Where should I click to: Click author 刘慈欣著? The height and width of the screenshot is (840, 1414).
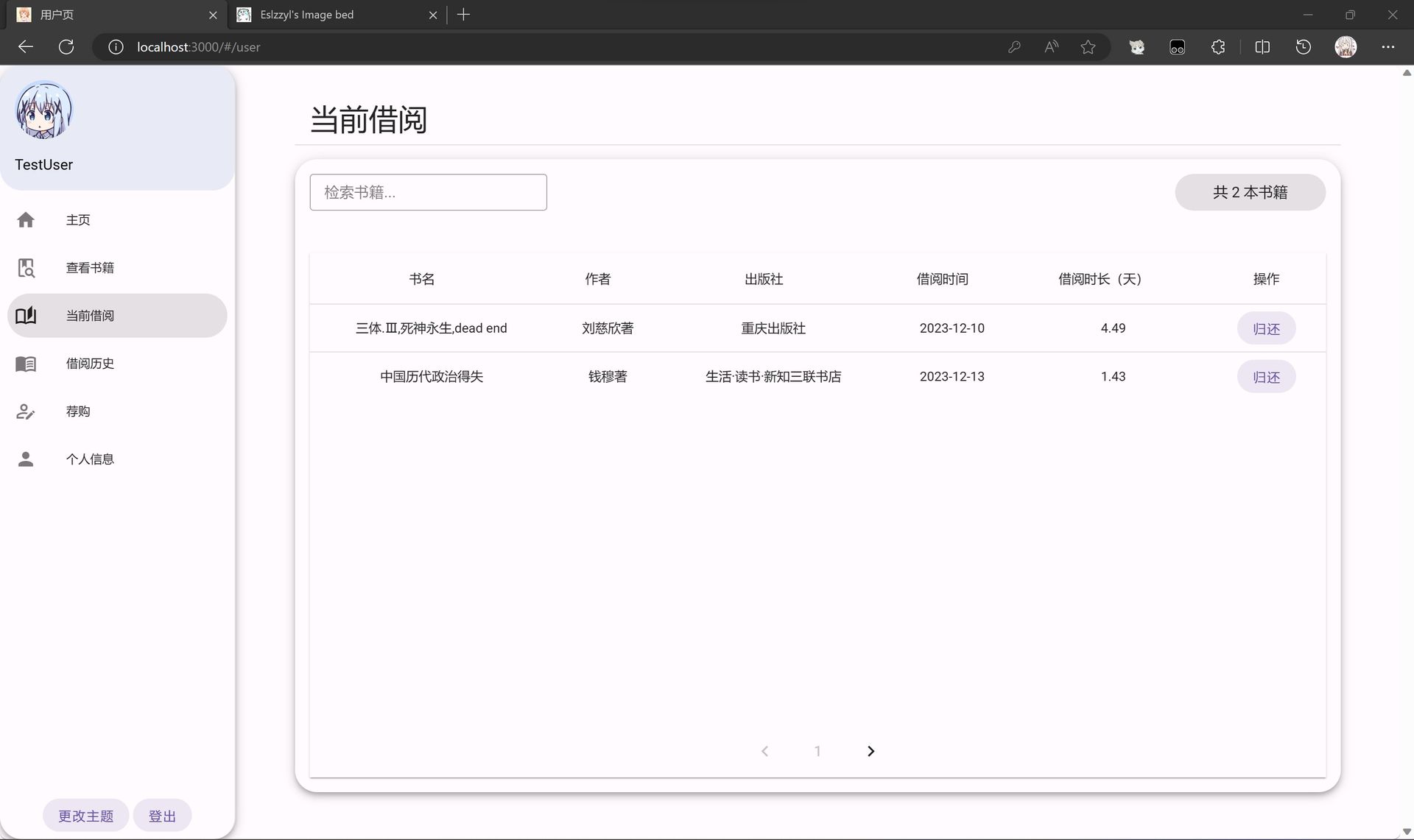click(608, 328)
